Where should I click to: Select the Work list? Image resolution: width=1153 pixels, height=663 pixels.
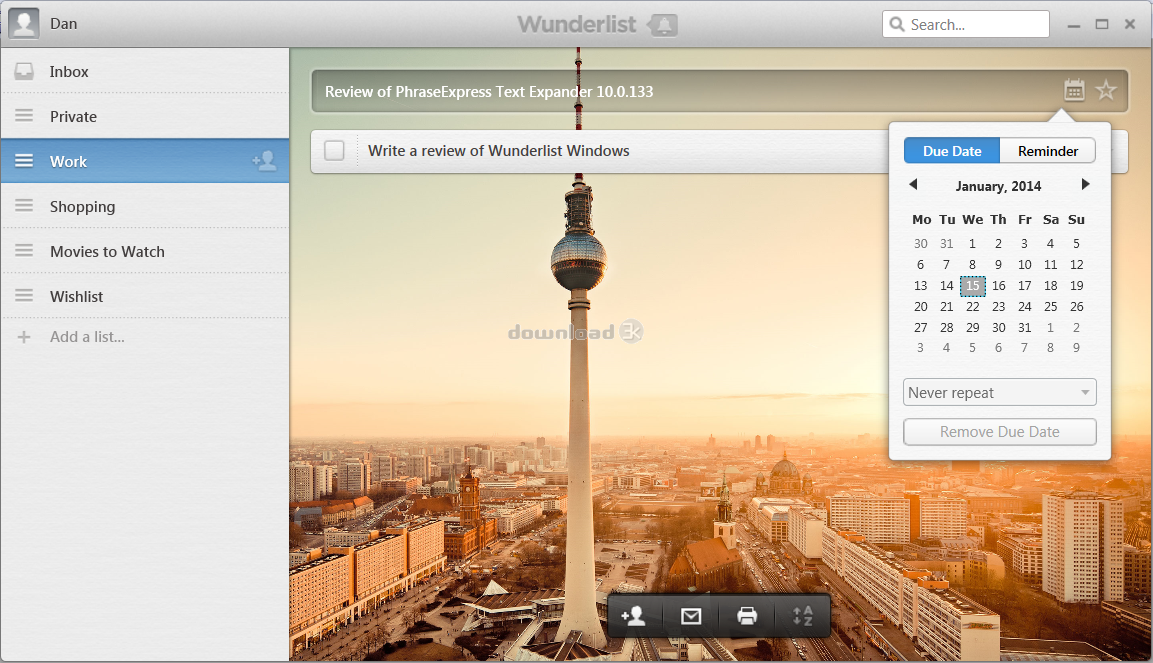point(145,161)
